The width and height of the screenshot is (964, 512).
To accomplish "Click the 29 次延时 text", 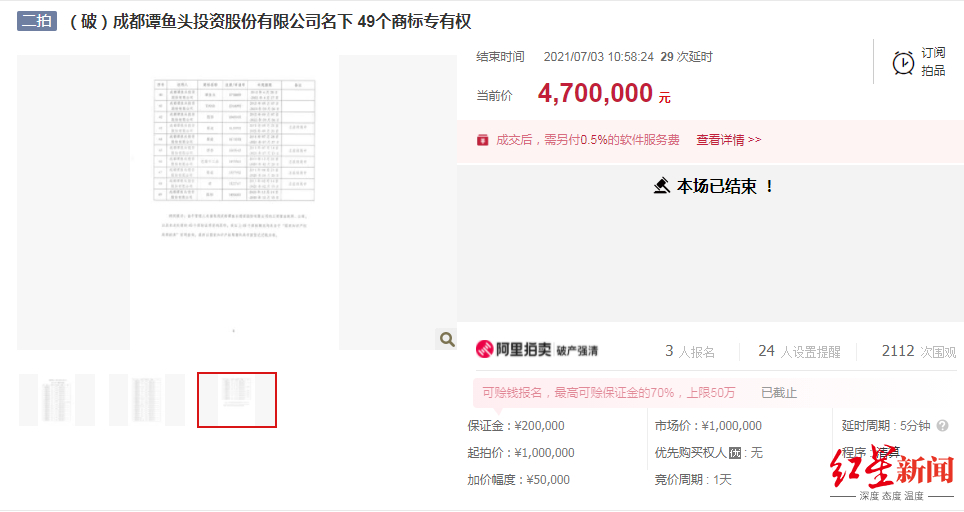I will (686, 57).
